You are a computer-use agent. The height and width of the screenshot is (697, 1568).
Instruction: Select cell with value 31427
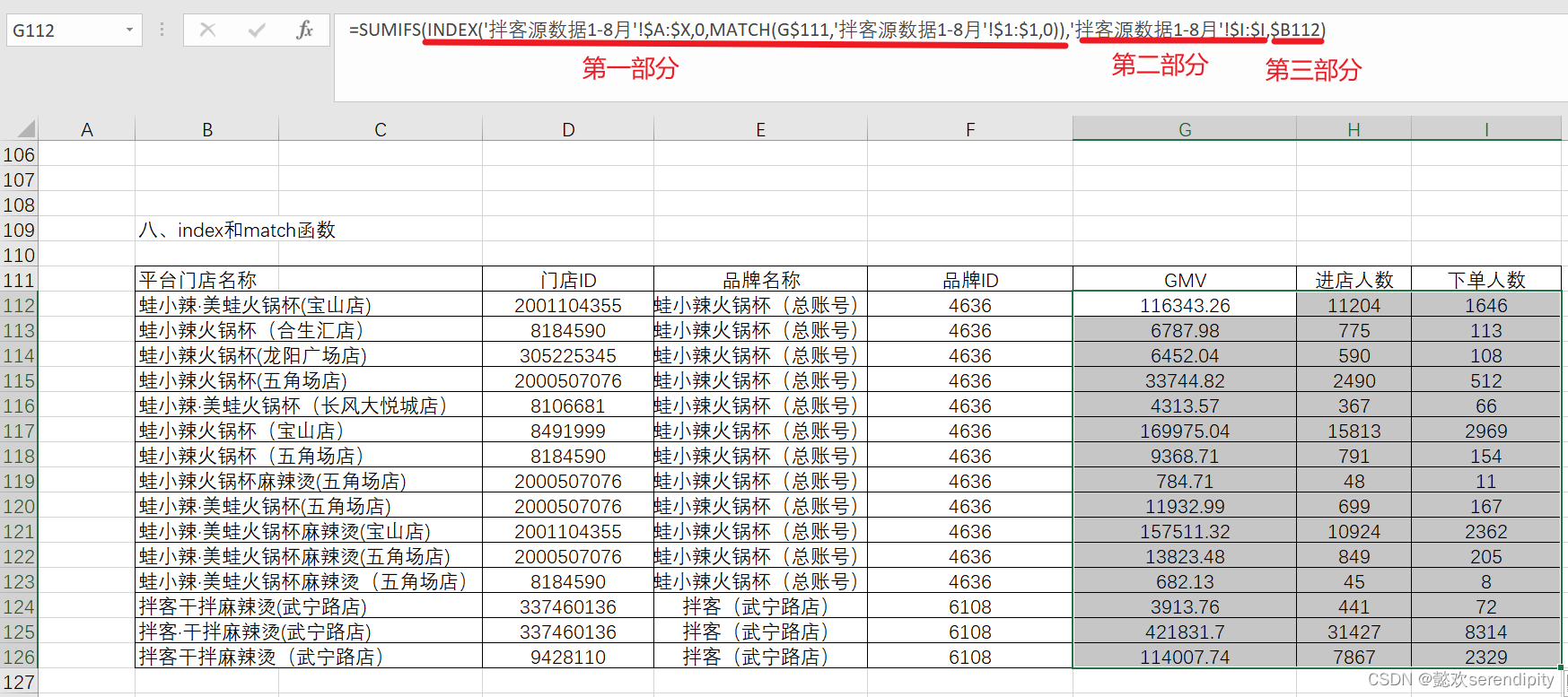(x=1353, y=632)
